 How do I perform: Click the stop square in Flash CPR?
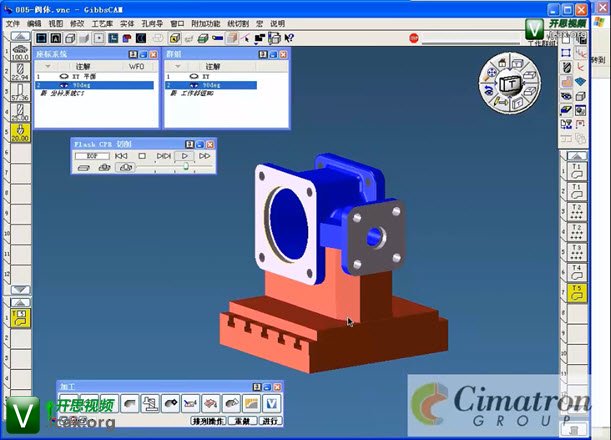[x=142, y=156]
